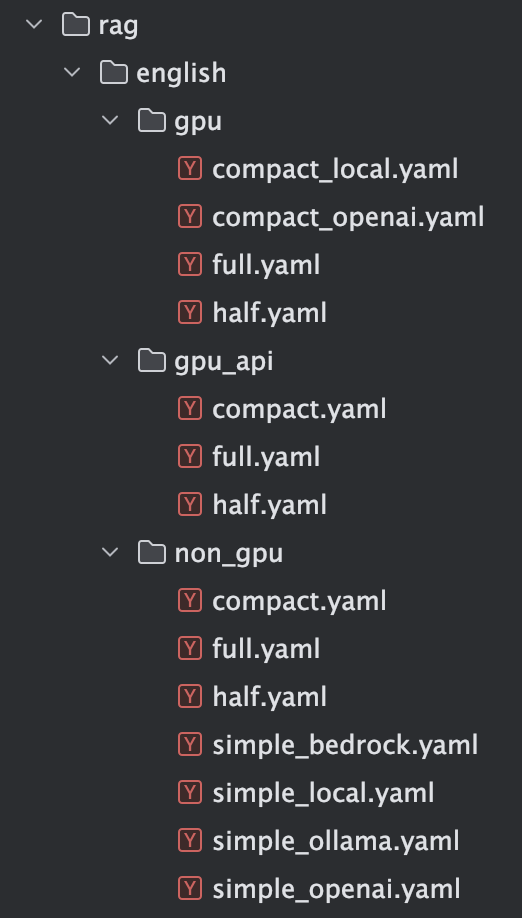This screenshot has height=918, width=522.
Task: Click YAML icon of compact_local.yaml
Action: [190, 169]
